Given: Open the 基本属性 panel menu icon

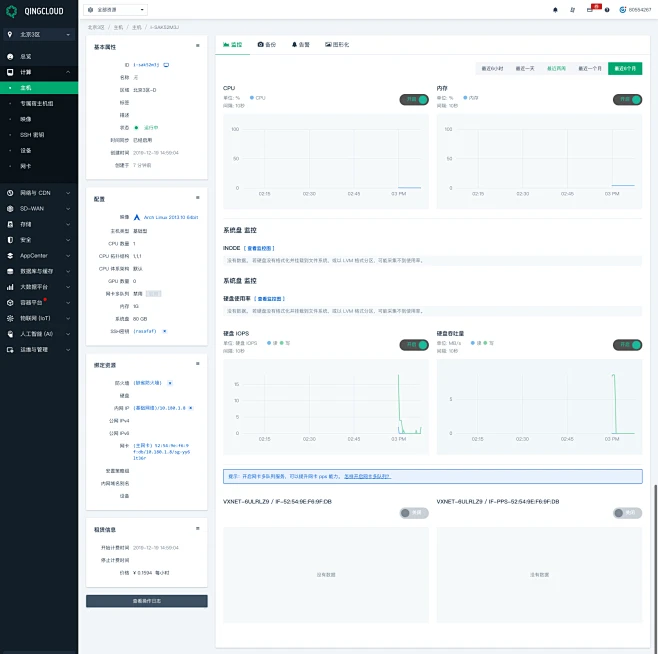Looking at the screenshot, I should (198, 46).
